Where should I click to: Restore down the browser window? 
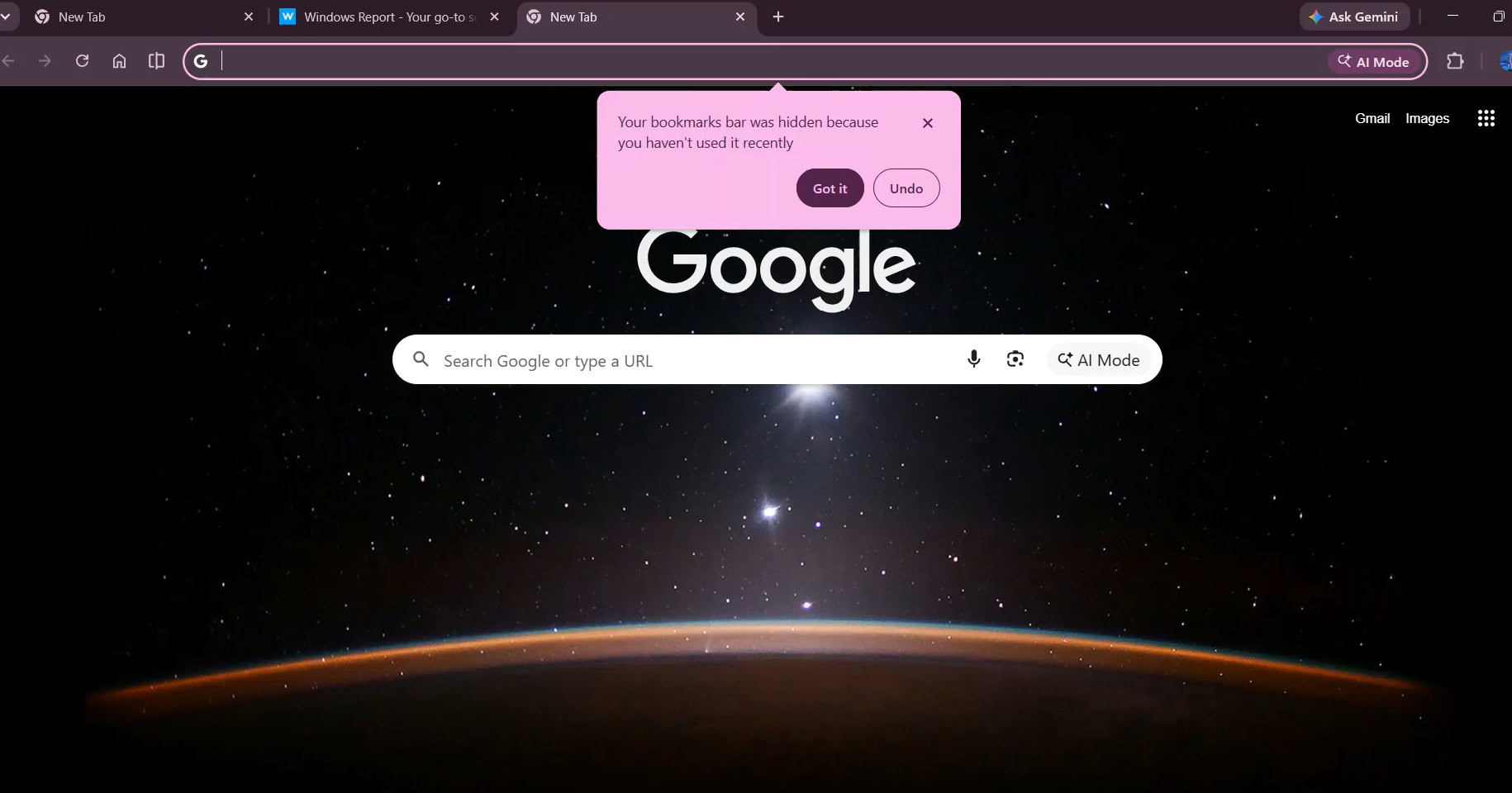coord(1499,17)
